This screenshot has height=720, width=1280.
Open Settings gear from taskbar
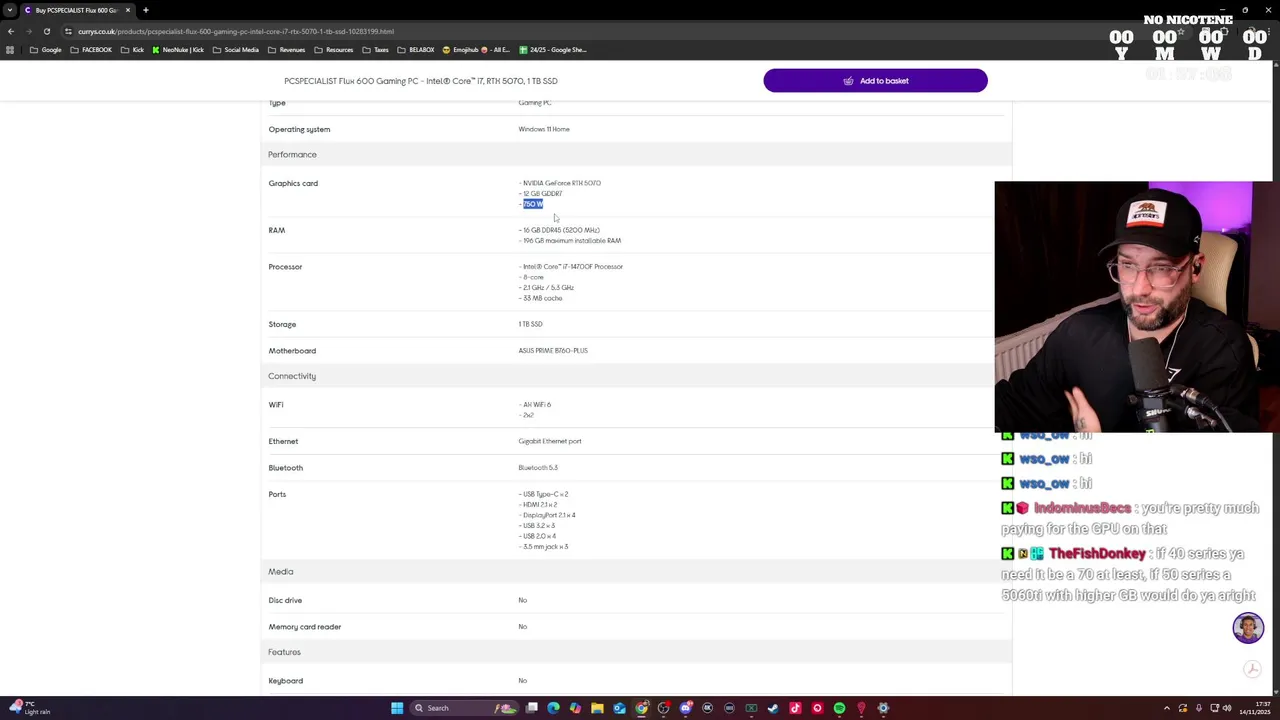(x=883, y=708)
